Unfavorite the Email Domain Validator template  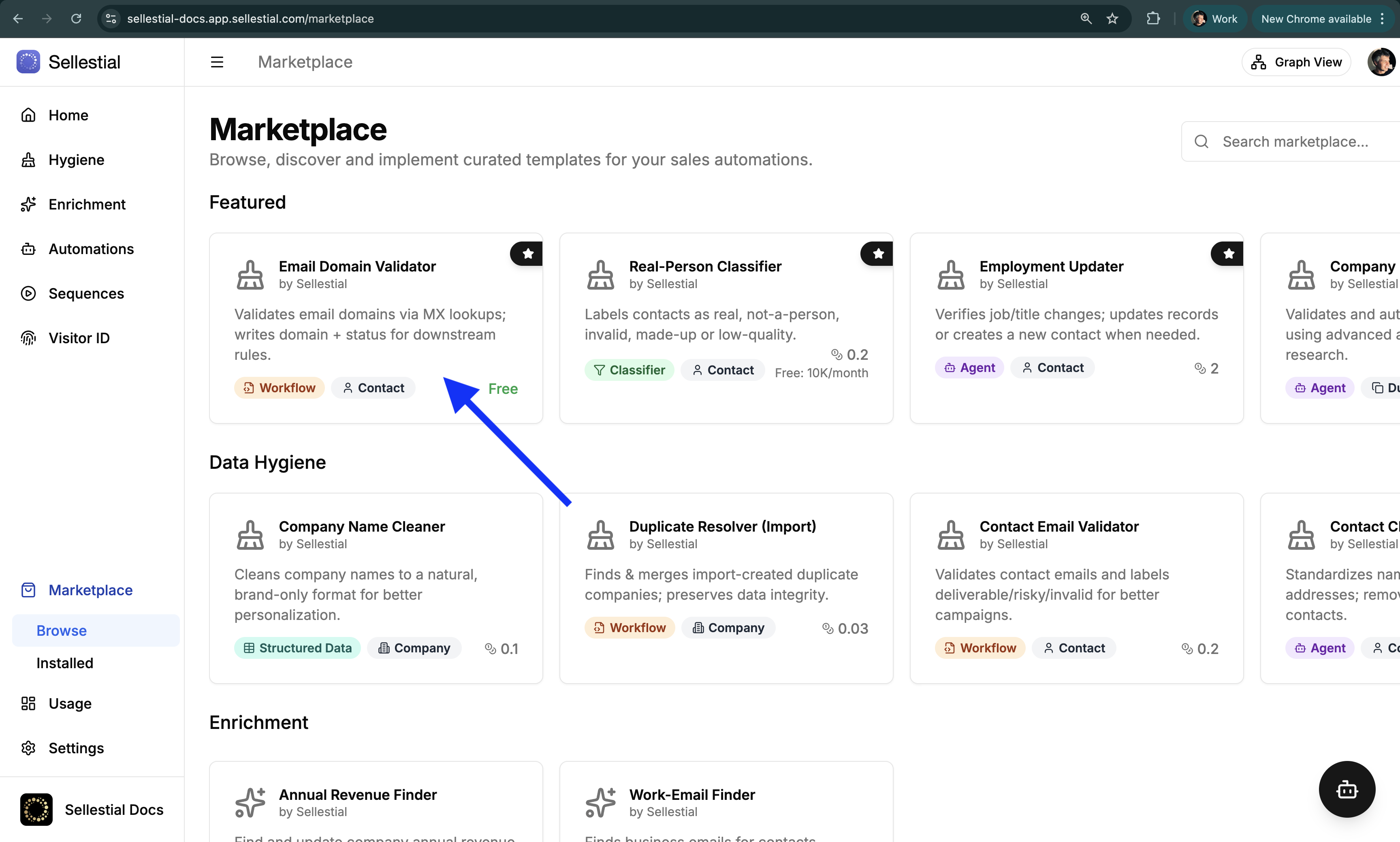tap(527, 254)
